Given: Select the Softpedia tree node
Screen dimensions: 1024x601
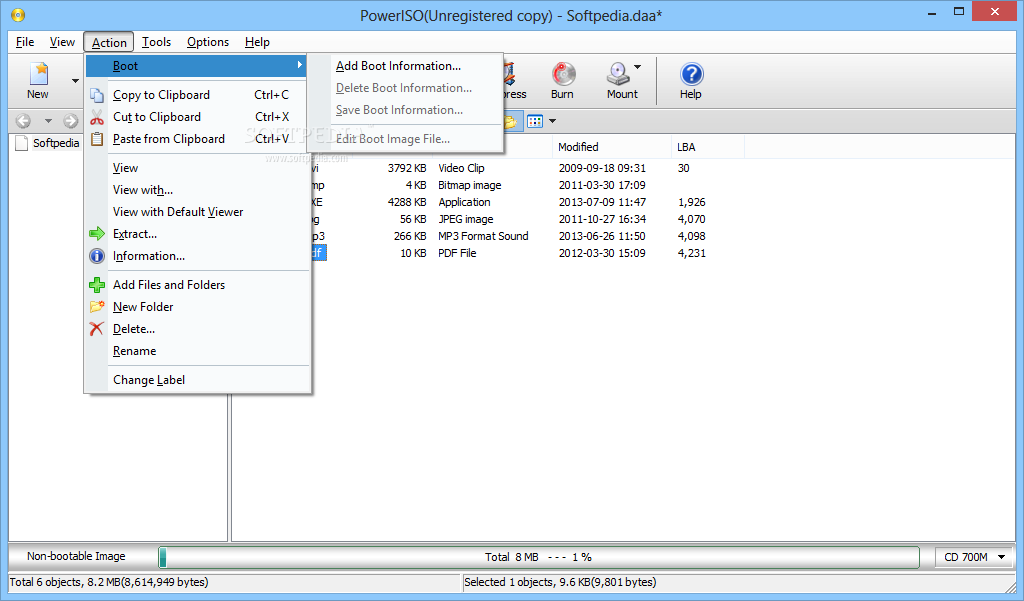Looking at the screenshot, I should coord(56,143).
